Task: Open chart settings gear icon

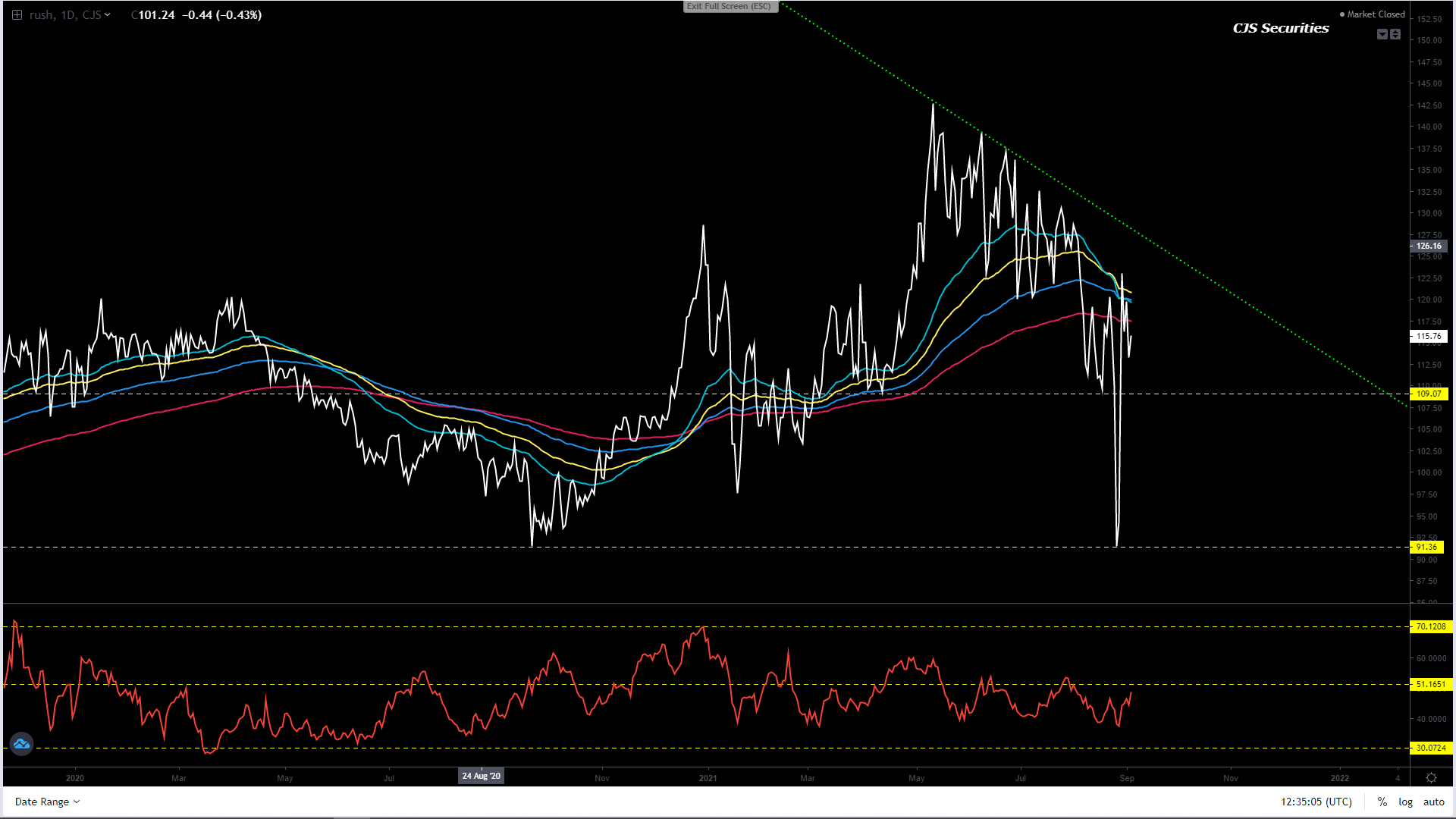Action: tap(1431, 778)
